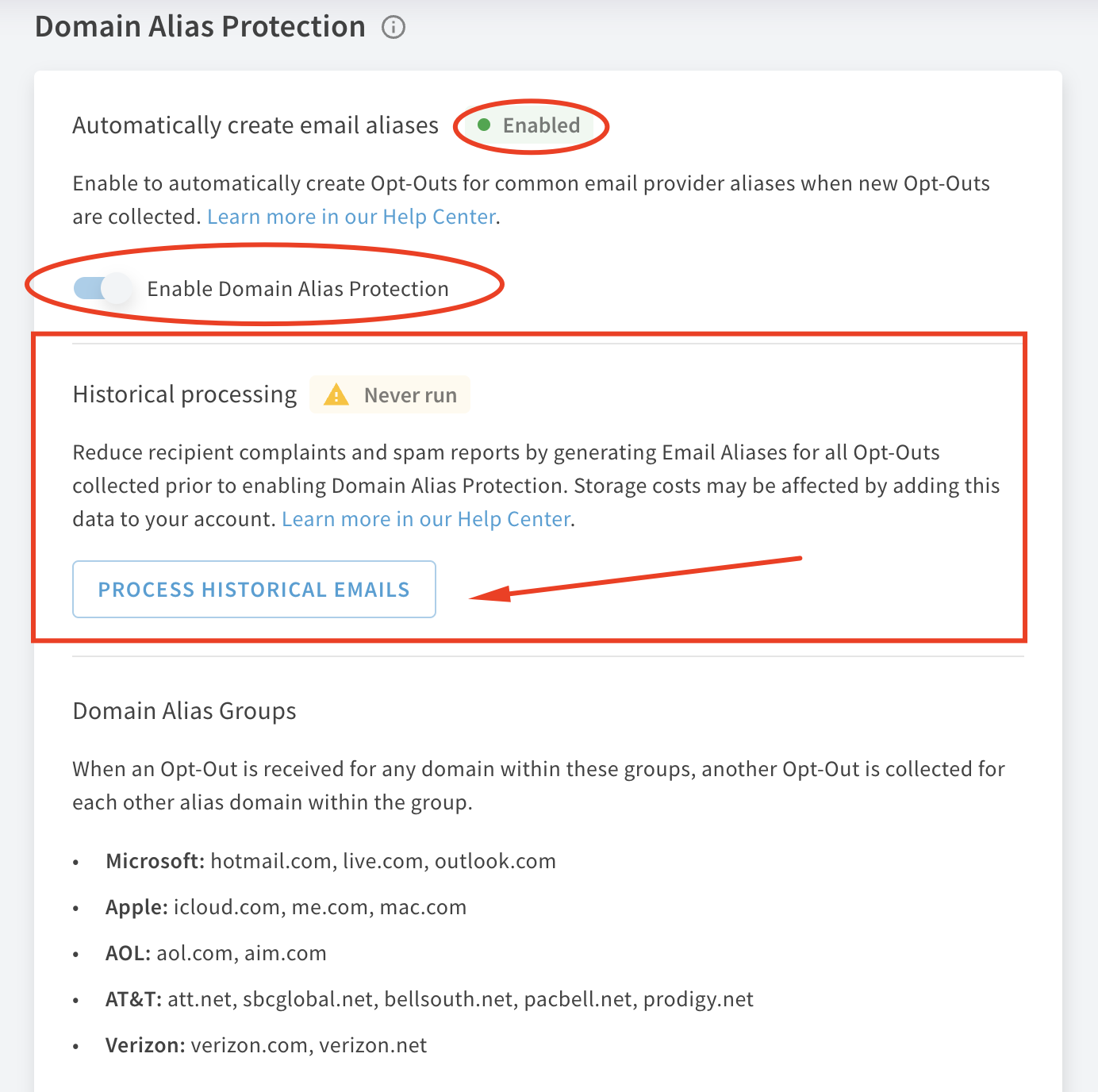Click the AT&T domain group entry

click(429, 999)
